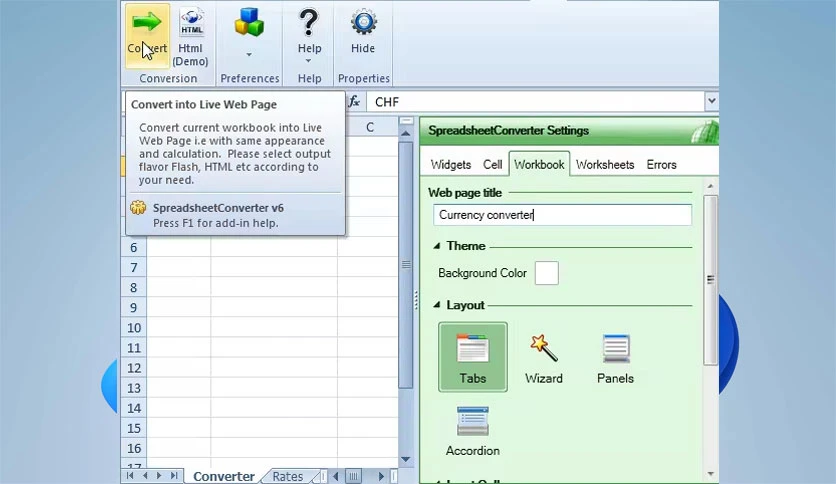The height and width of the screenshot is (484, 836).
Task: Click the SpreadsheetConverter Settings panel title
Action: (509, 131)
